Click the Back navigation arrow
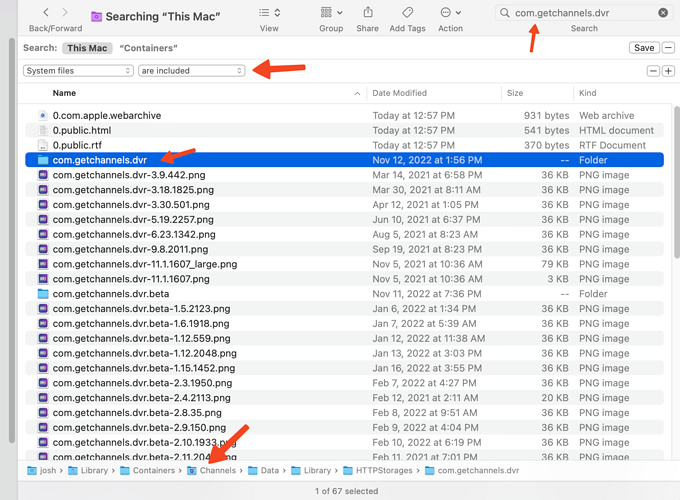The image size is (680, 500). point(46,13)
